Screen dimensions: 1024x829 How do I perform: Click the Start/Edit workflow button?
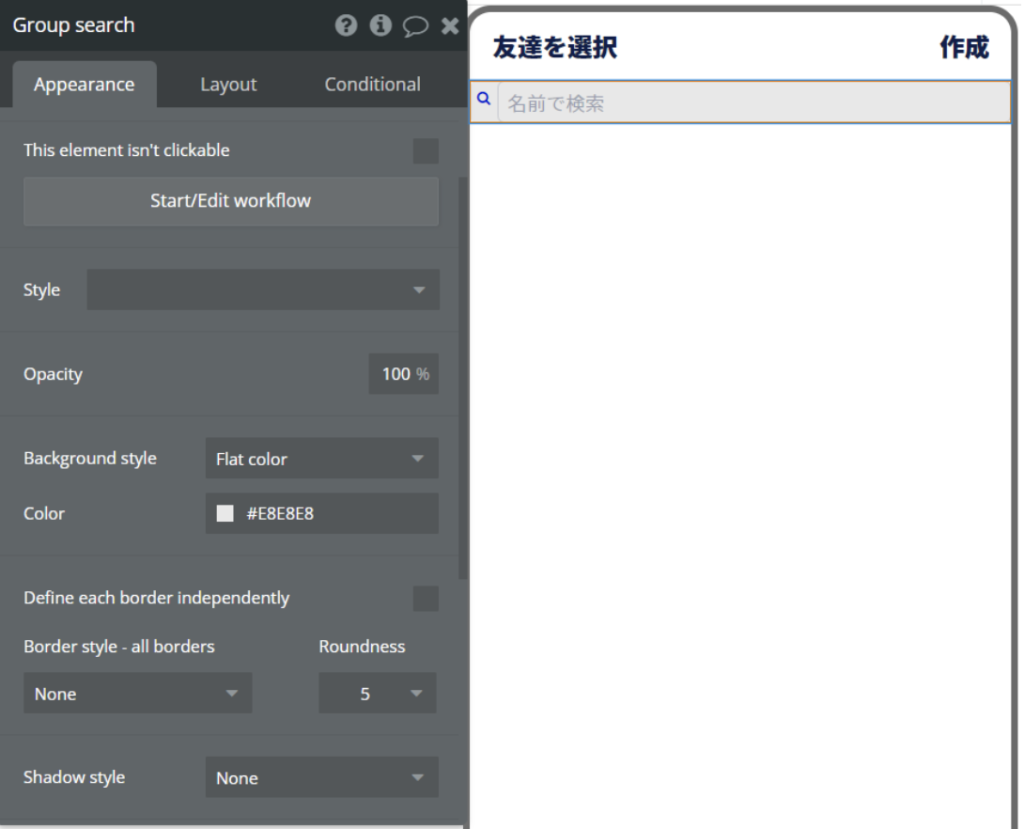pyautogui.click(x=231, y=201)
